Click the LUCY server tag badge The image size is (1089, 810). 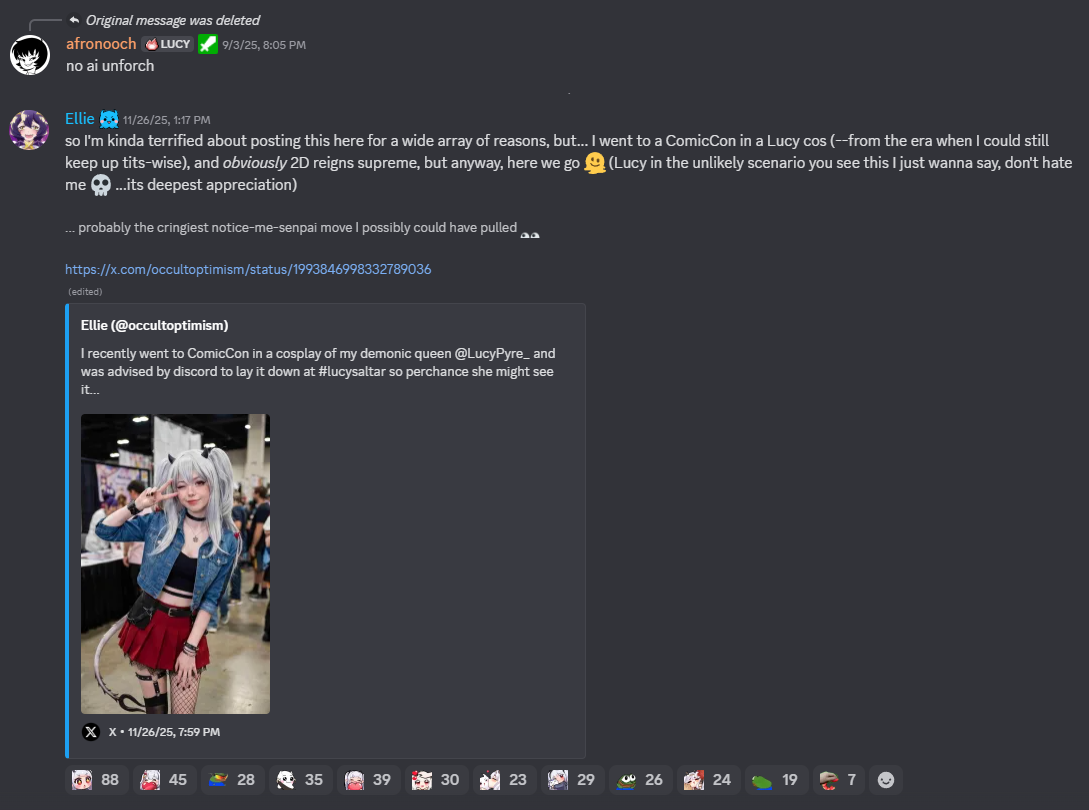click(167, 44)
